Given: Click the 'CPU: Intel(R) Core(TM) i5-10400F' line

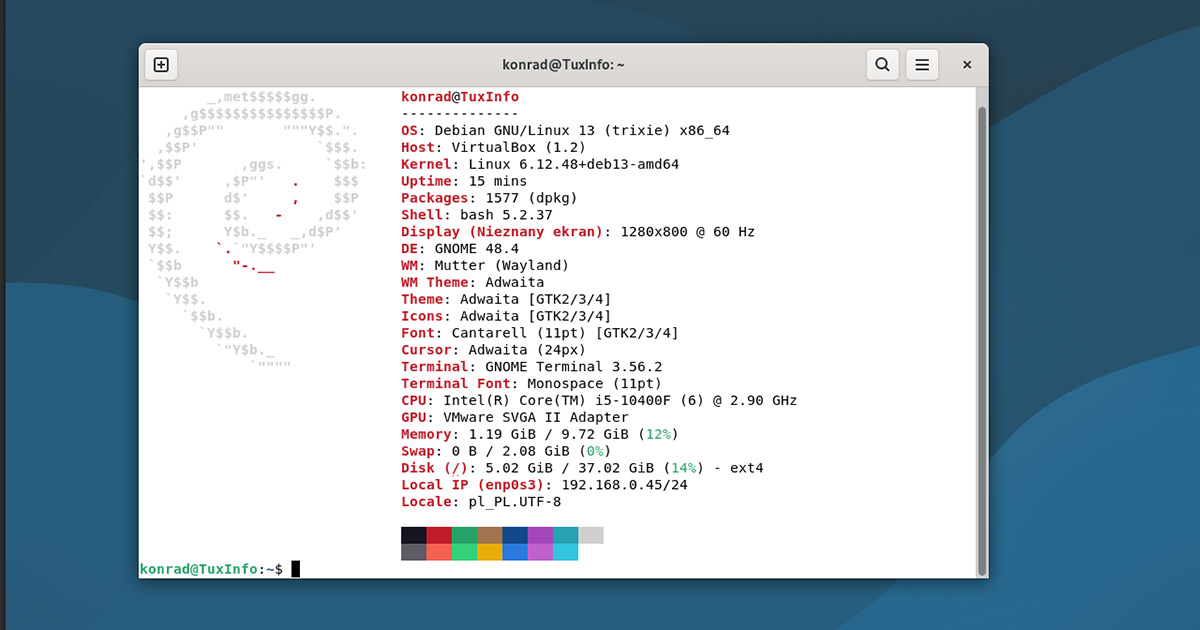Looking at the screenshot, I should (599, 400).
